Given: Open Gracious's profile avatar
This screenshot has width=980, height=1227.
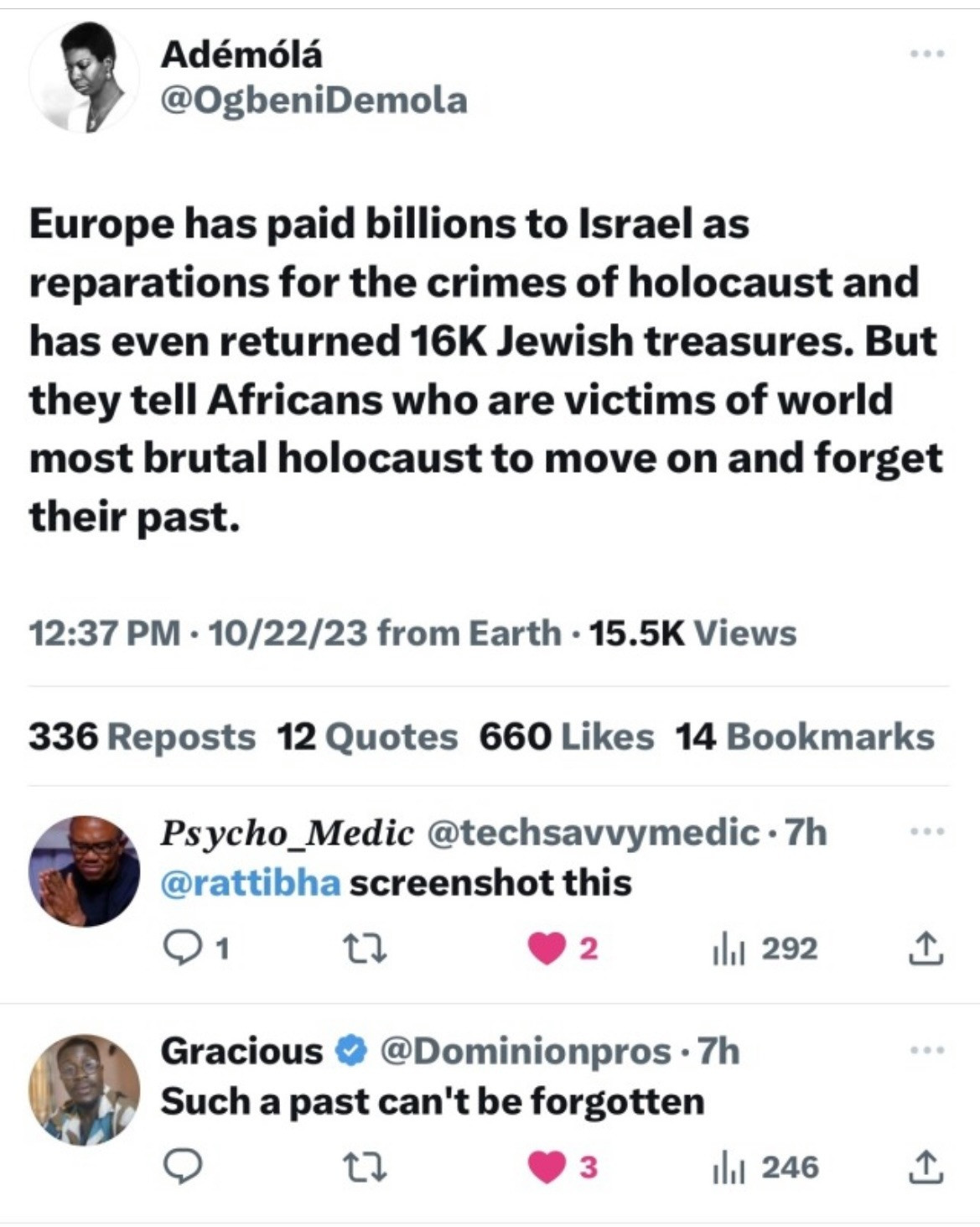Looking at the screenshot, I should click(84, 1089).
